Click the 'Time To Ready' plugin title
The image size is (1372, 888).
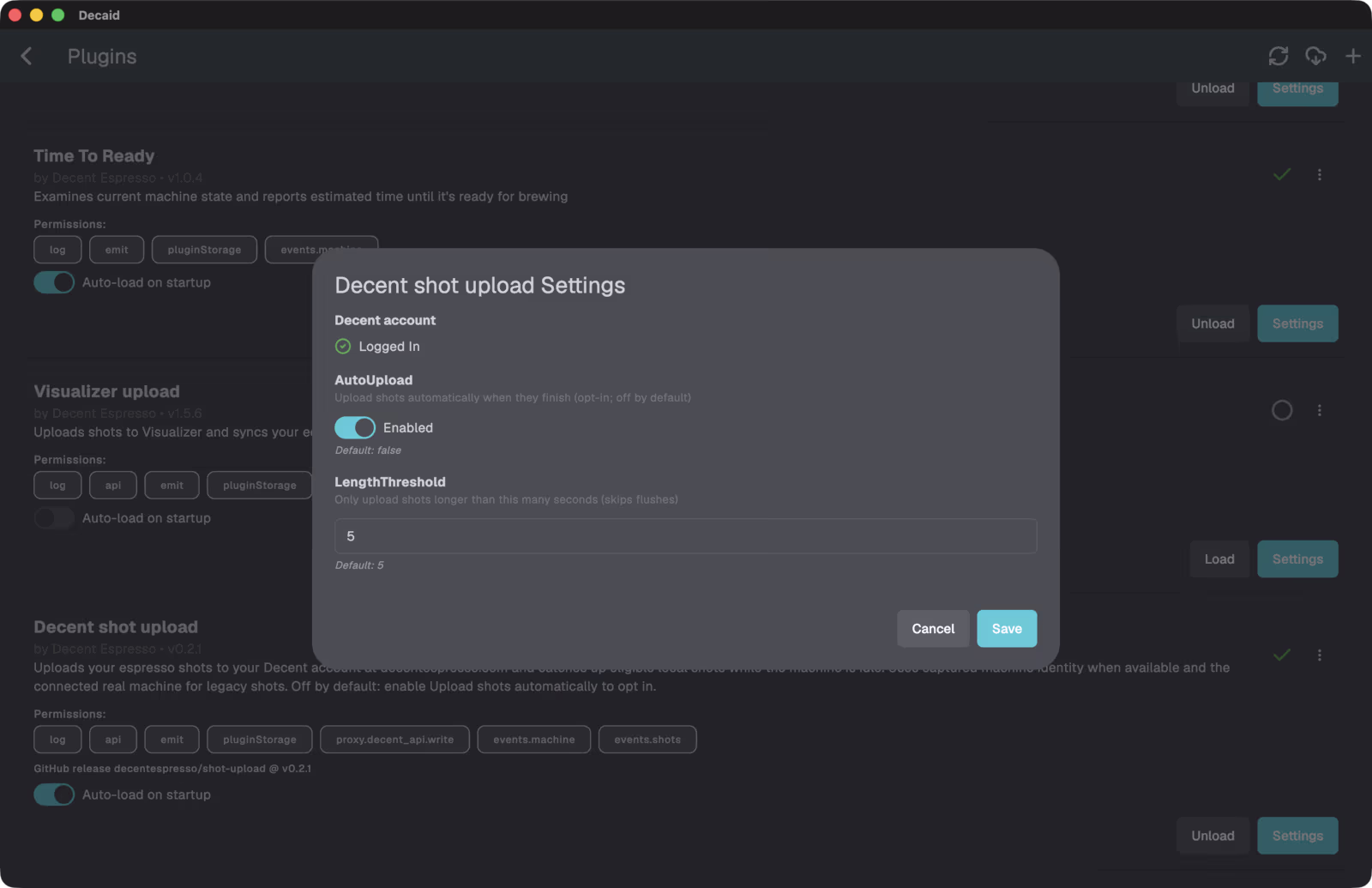pyautogui.click(x=94, y=156)
